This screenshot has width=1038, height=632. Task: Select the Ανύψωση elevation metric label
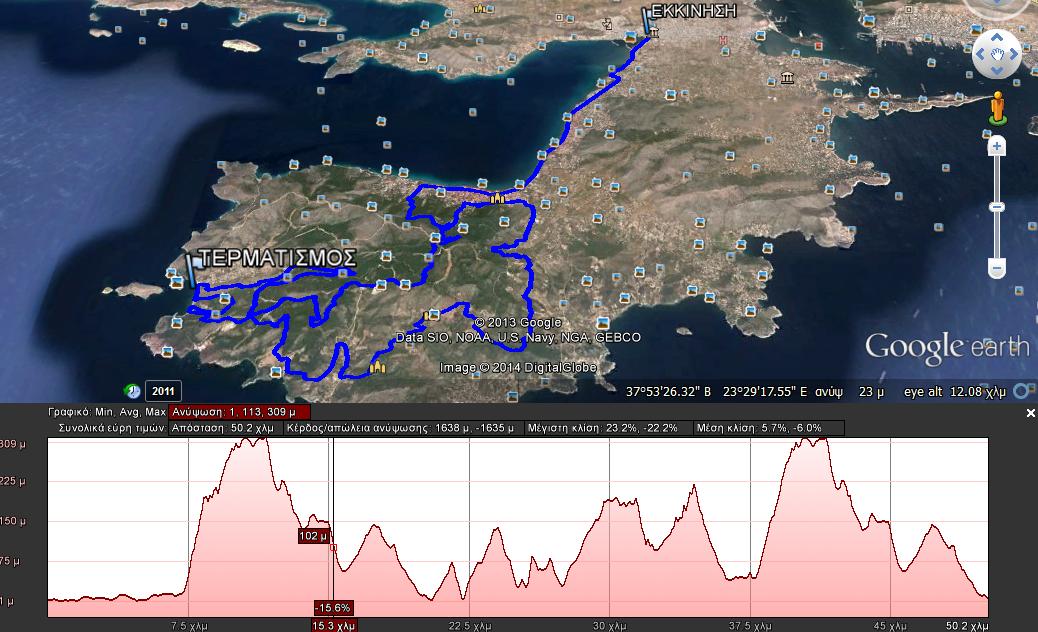240,412
